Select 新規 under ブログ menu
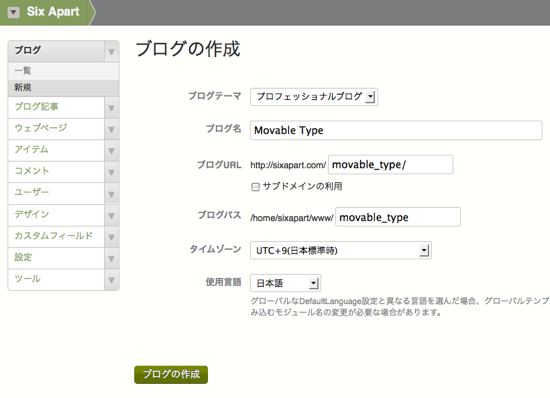The width and height of the screenshot is (550, 398). [x=63, y=88]
